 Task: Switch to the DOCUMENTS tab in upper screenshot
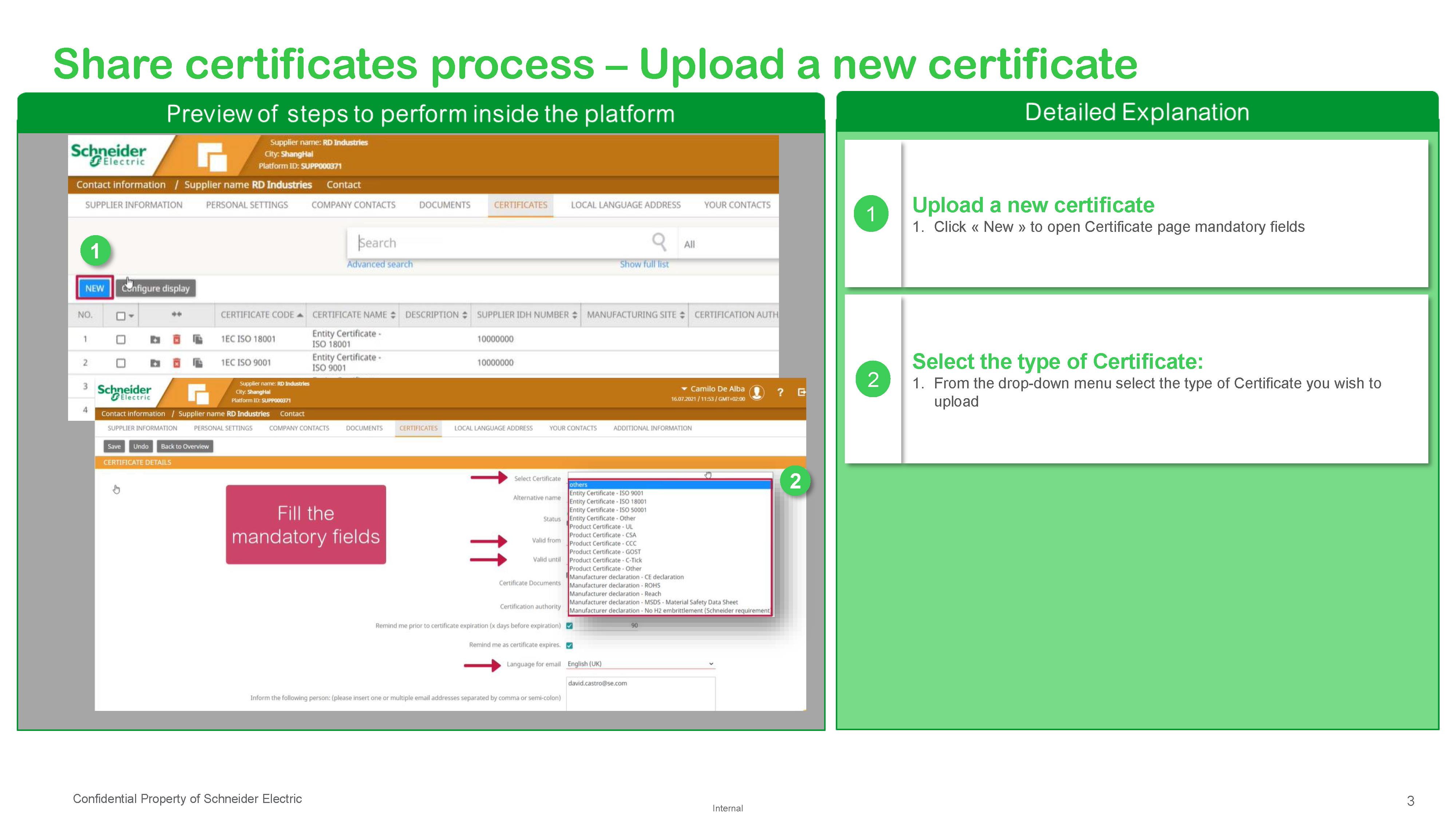click(x=444, y=205)
